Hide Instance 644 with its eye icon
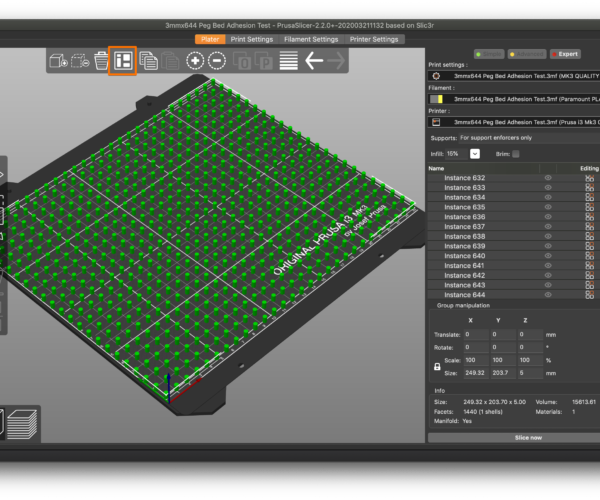Viewport: 600px width, 500px height. (548, 295)
